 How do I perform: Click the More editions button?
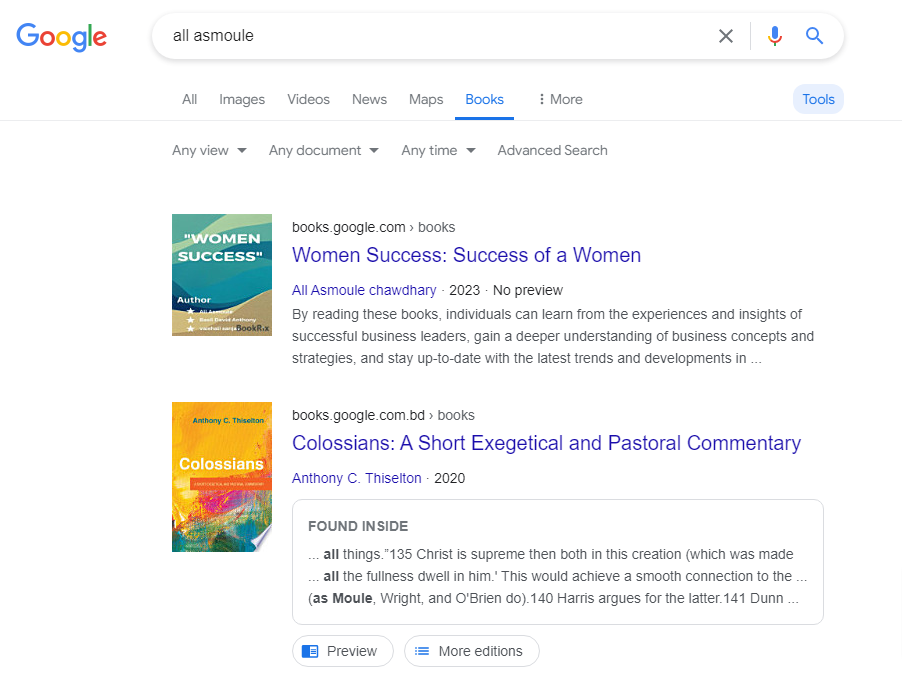[472, 651]
